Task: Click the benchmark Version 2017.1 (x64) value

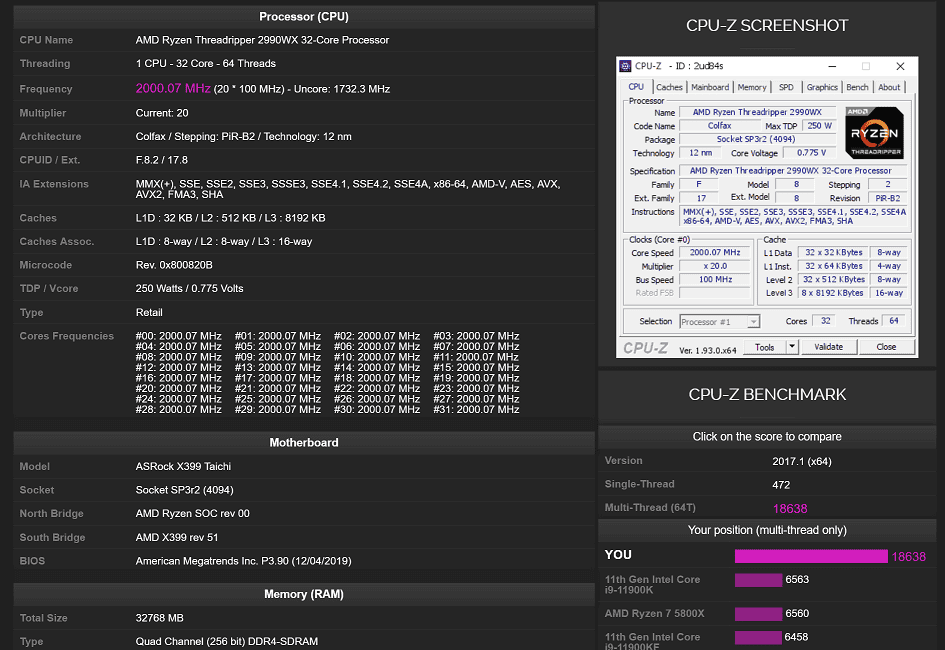Action: pos(802,462)
